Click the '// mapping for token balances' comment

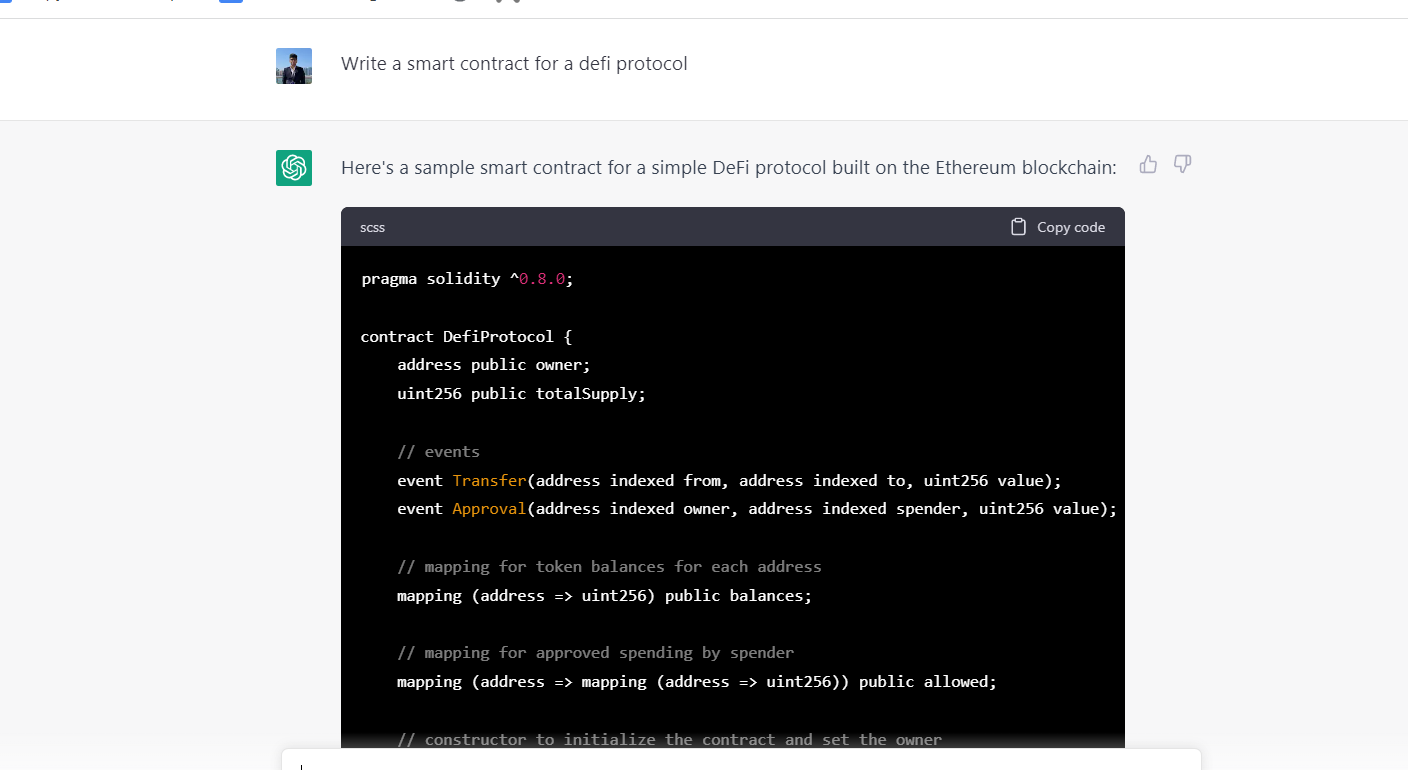tap(609, 567)
